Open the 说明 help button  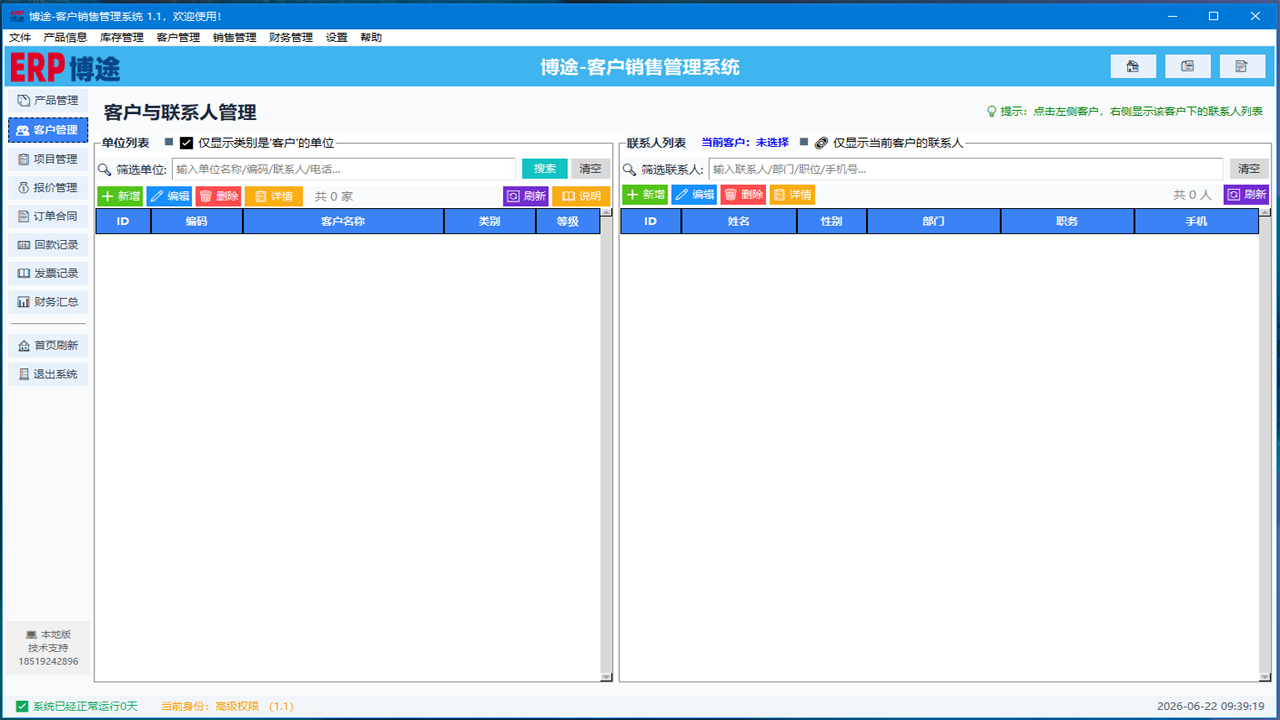(x=581, y=196)
